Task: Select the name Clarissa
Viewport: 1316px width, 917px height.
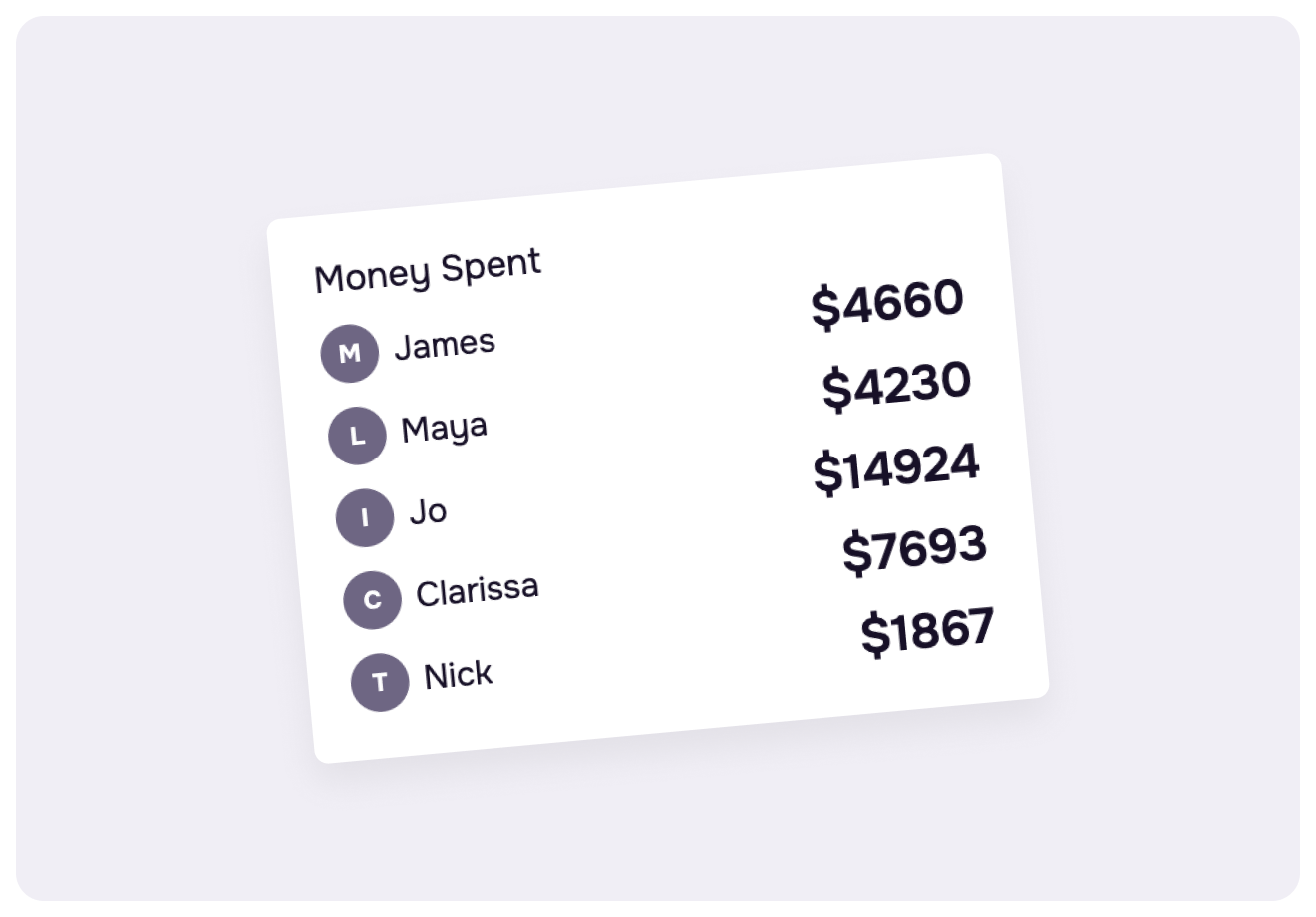Action: (x=477, y=590)
